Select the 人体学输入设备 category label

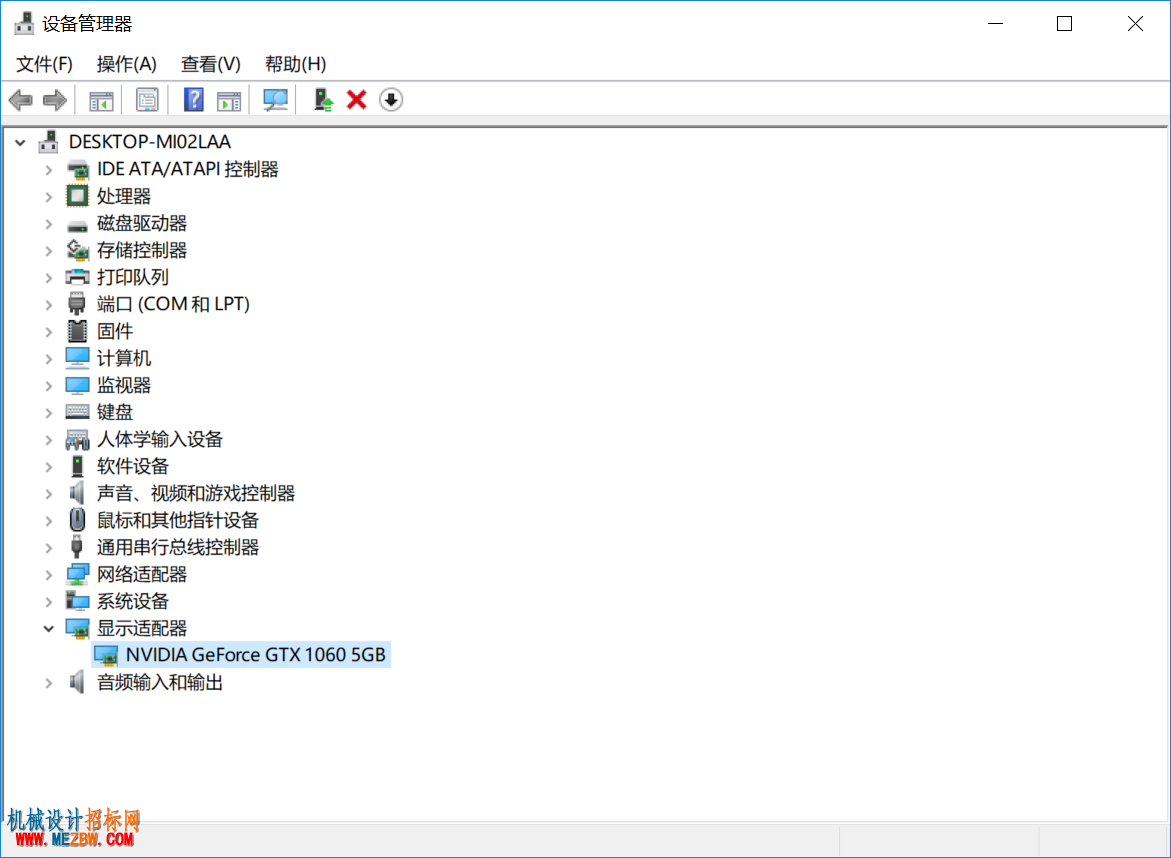coord(160,439)
